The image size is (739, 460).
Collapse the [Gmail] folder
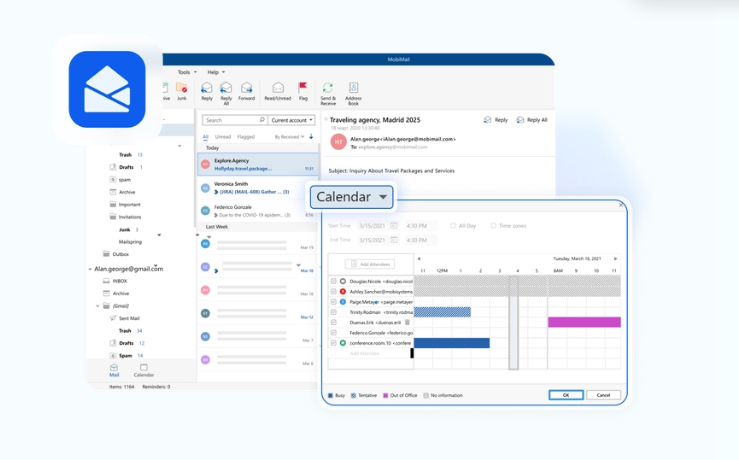[98, 306]
